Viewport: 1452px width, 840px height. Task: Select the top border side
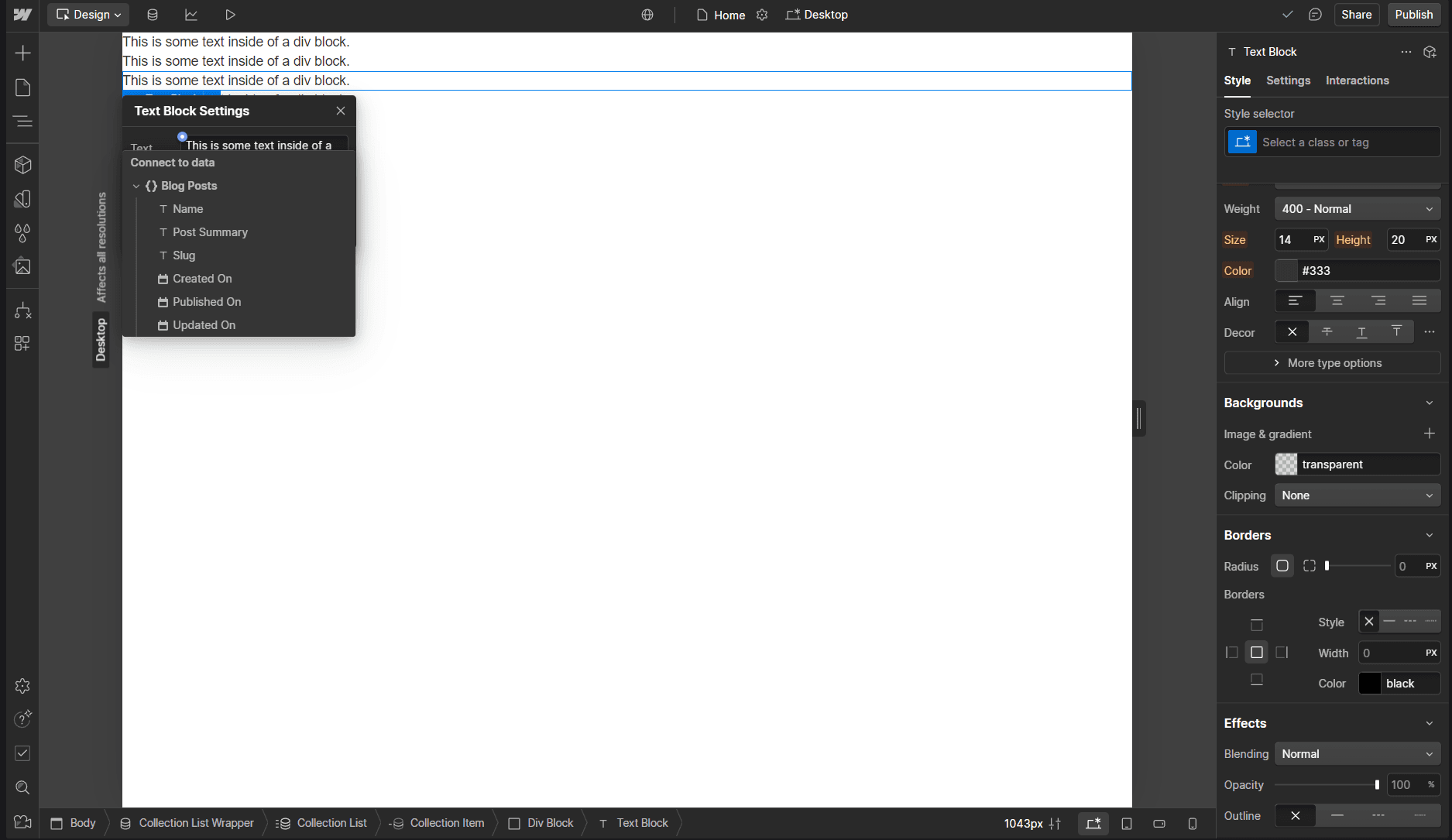pyautogui.click(x=1257, y=625)
